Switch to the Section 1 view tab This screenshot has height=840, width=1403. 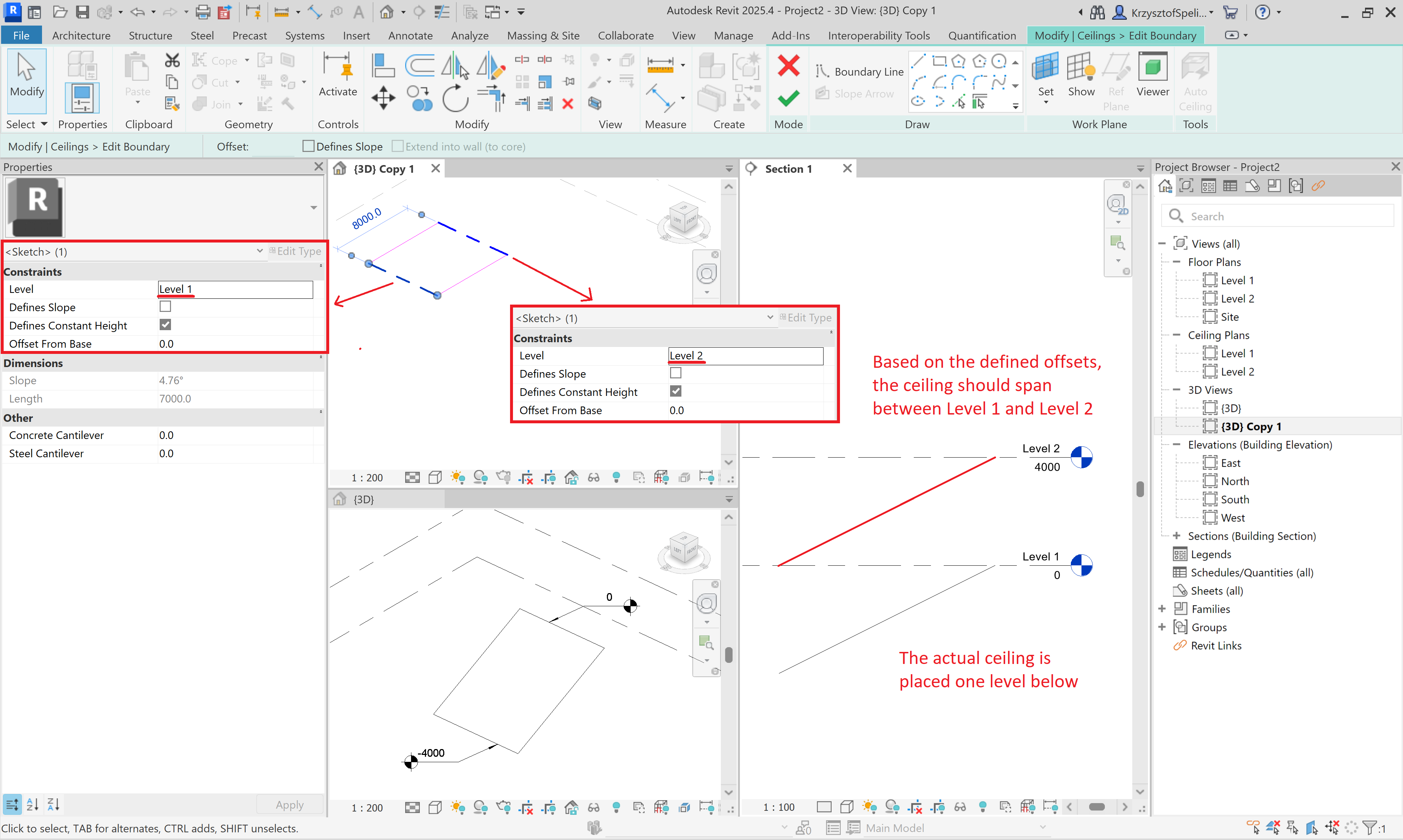pyautogui.click(x=788, y=169)
